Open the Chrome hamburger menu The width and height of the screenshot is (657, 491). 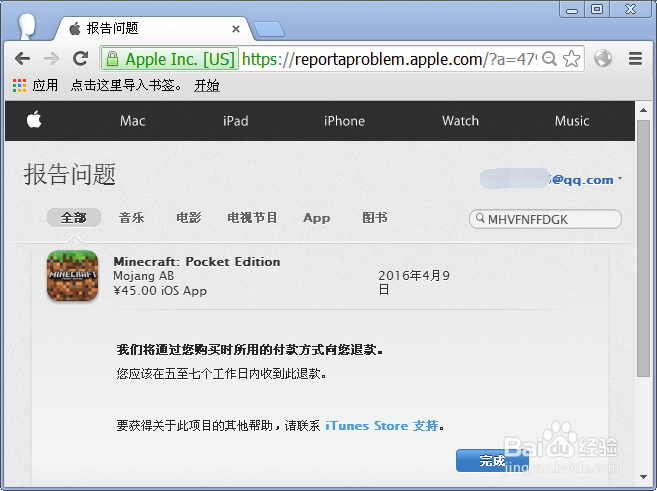(x=635, y=58)
